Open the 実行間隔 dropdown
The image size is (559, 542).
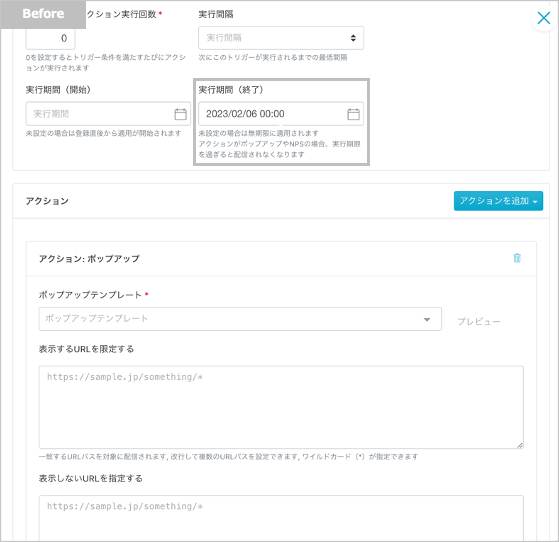pyautogui.click(x=281, y=38)
